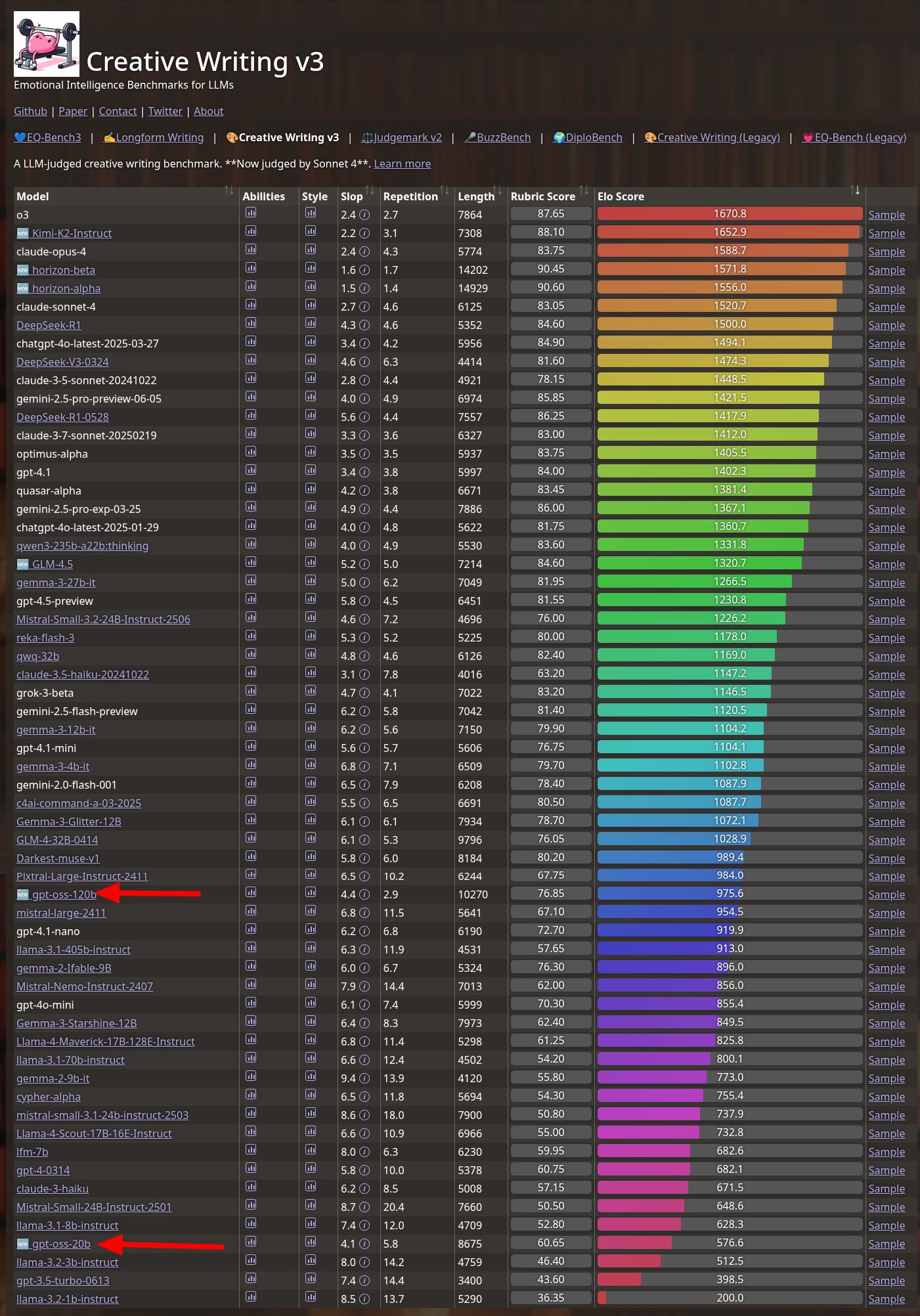Go to the Longform Writing benchmark
This screenshot has height=1316, width=920.
click(x=153, y=137)
